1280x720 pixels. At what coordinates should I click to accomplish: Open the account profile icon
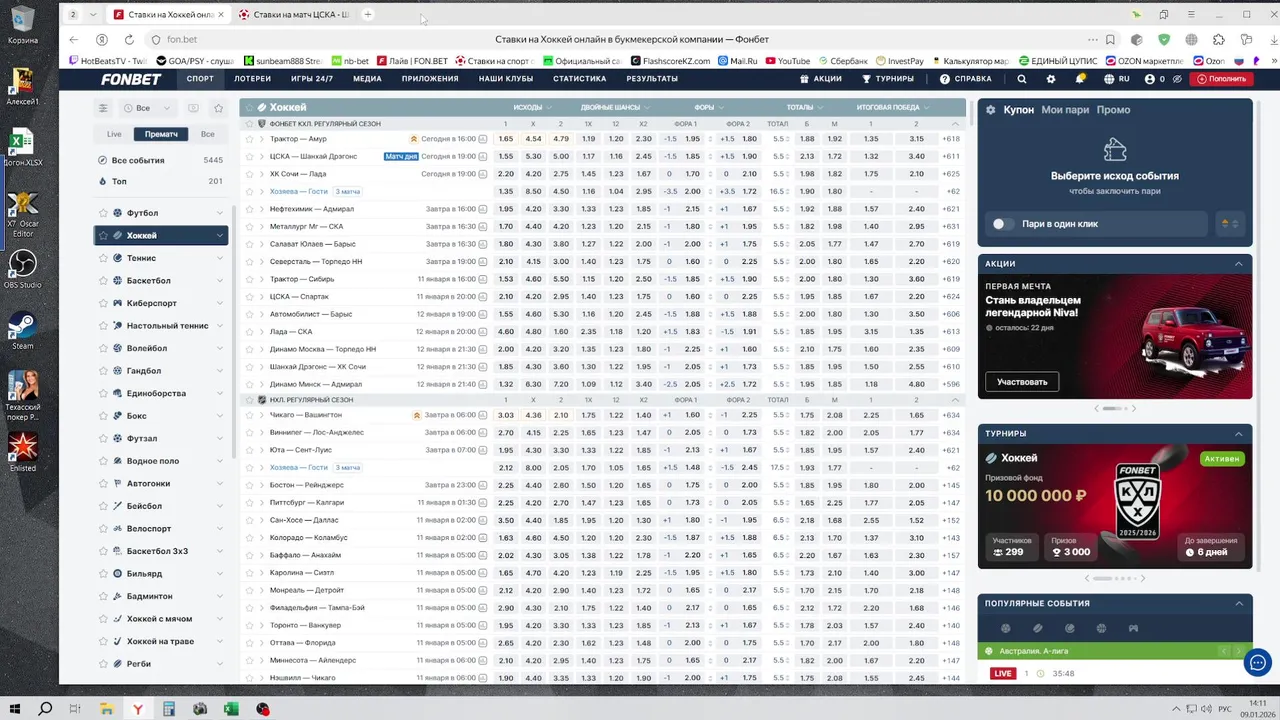(1150, 79)
